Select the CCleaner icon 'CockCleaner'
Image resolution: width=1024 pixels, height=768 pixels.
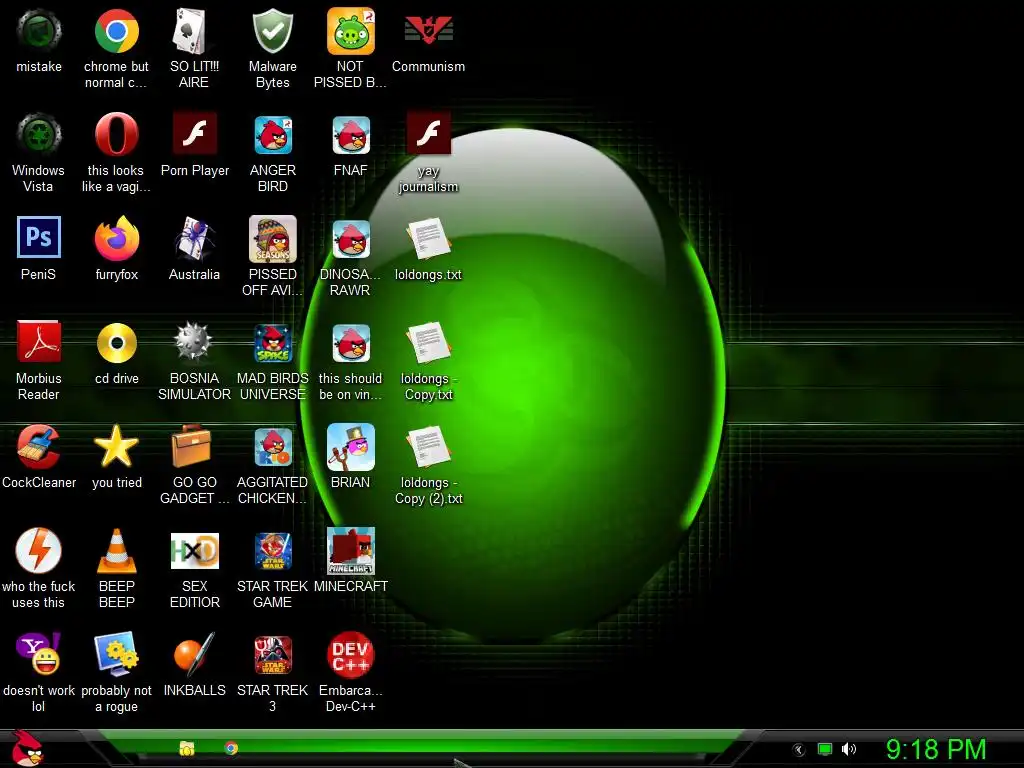click(39, 447)
